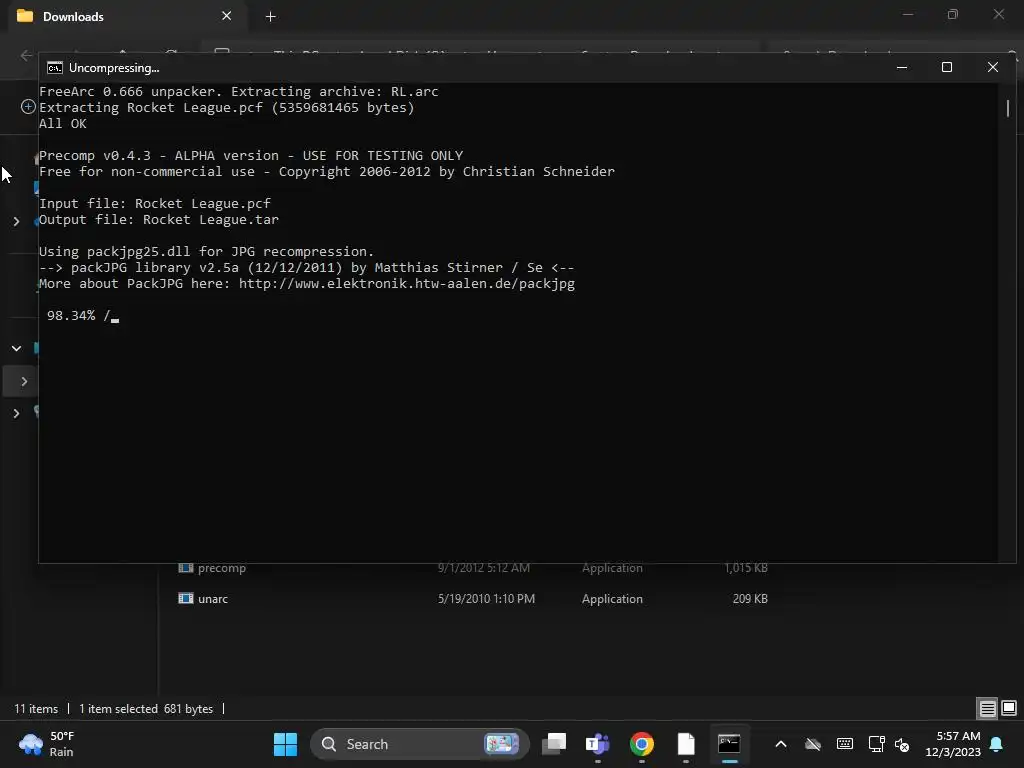Click the Downloads folder icon in tab

(x=25, y=16)
